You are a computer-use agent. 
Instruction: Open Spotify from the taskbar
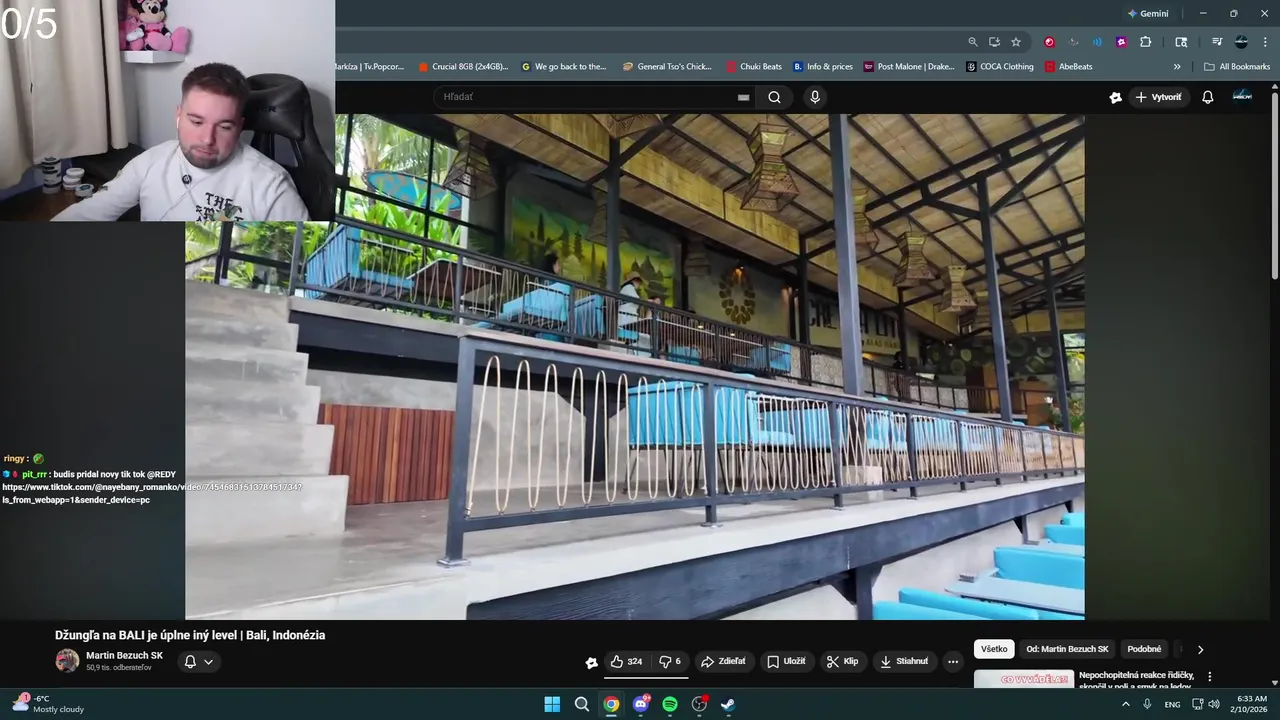(x=670, y=704)
